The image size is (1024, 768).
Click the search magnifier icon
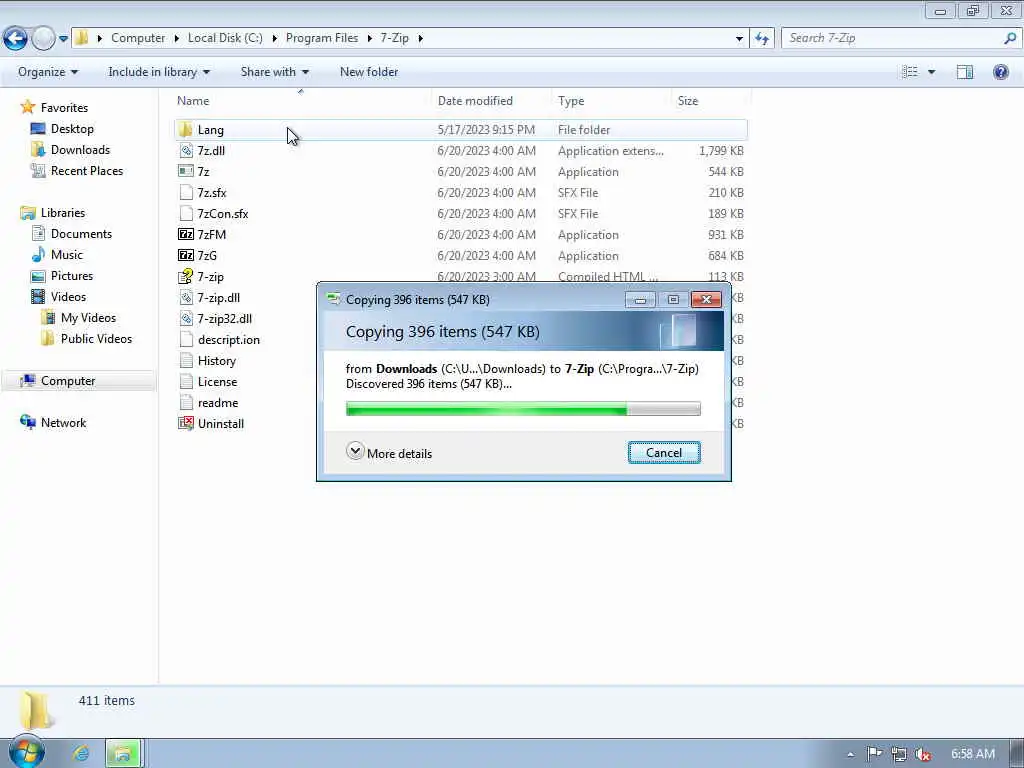pyautogui.click(x=1010, y=38)
